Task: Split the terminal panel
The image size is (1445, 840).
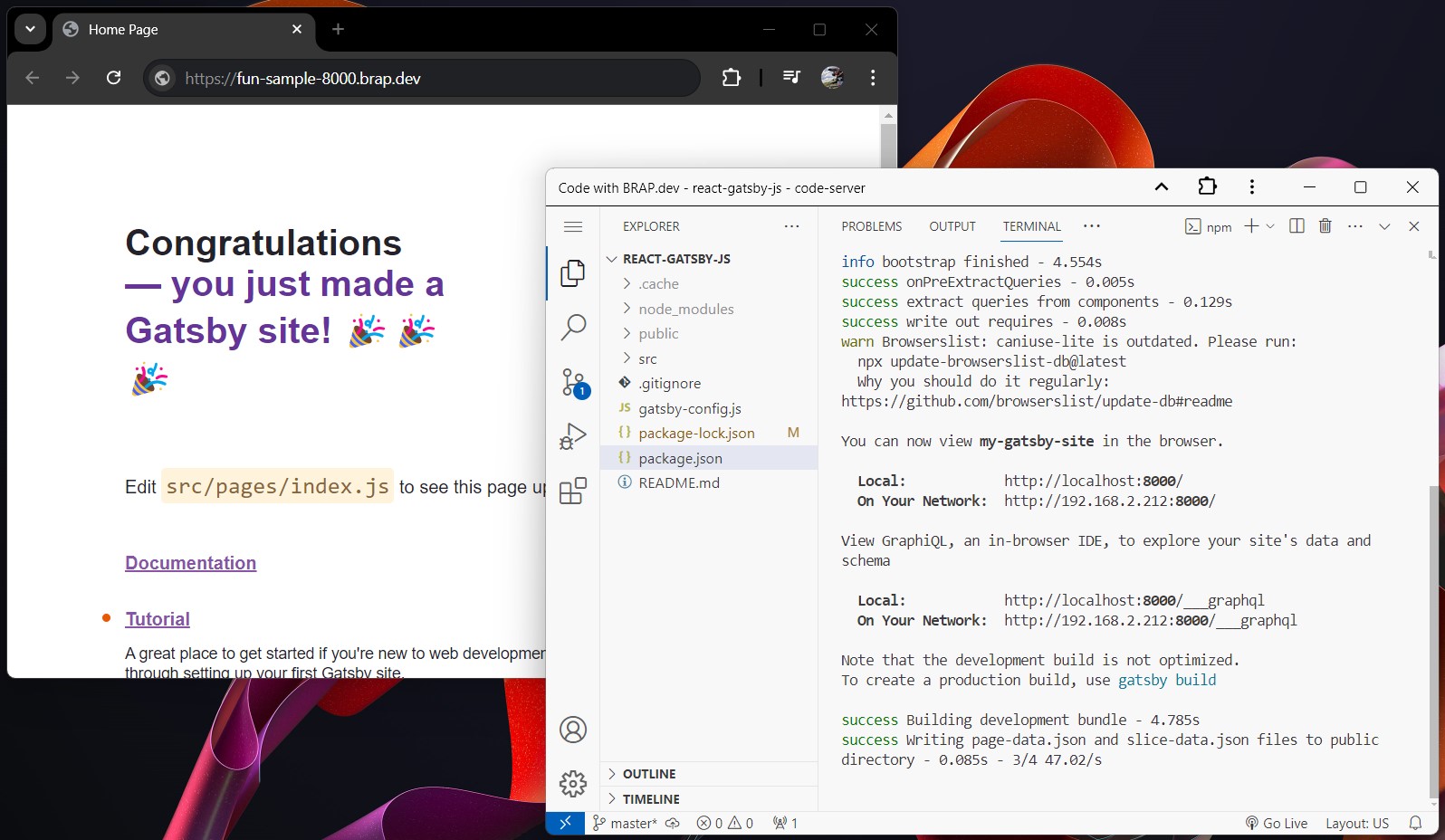Action: click(1297, 226)
